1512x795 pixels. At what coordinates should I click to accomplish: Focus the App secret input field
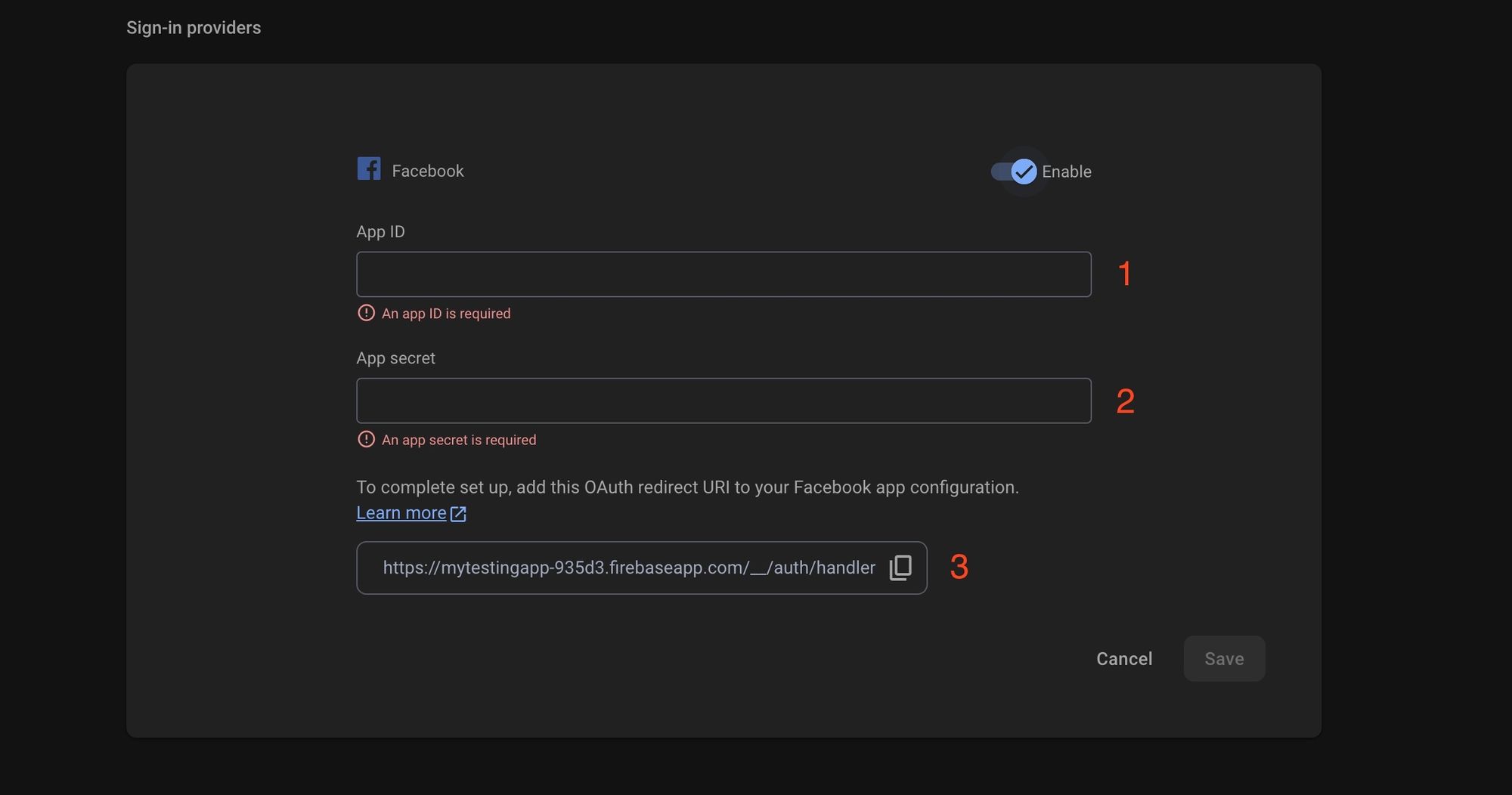tap(723, 401)
